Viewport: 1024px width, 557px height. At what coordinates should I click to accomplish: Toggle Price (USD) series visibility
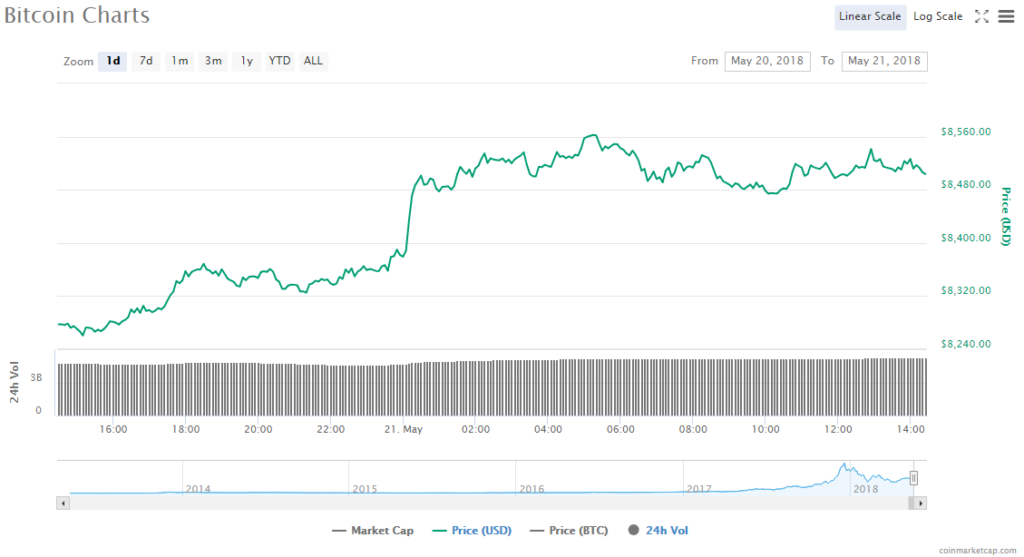(473, 530)
